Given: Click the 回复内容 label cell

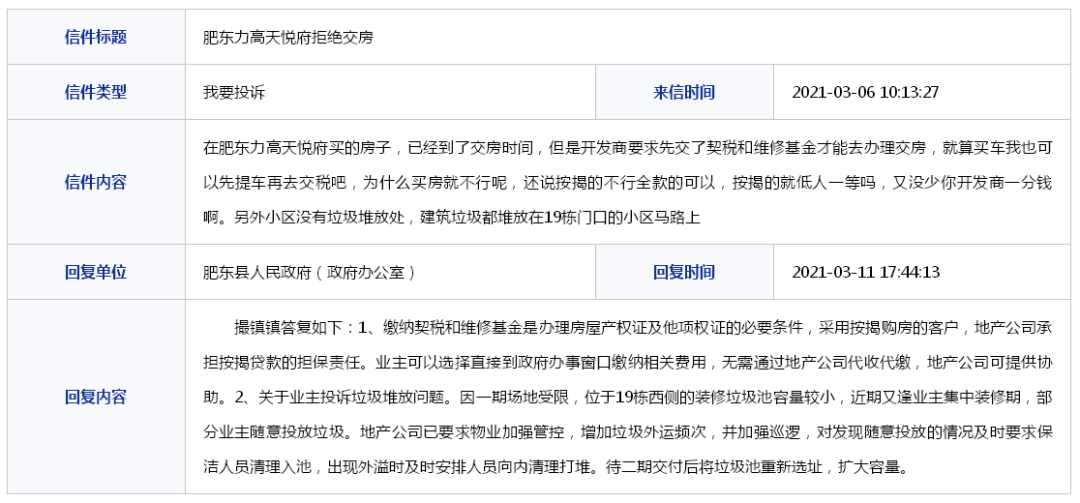Looking at the screenshot, I should tap(96, 397).
